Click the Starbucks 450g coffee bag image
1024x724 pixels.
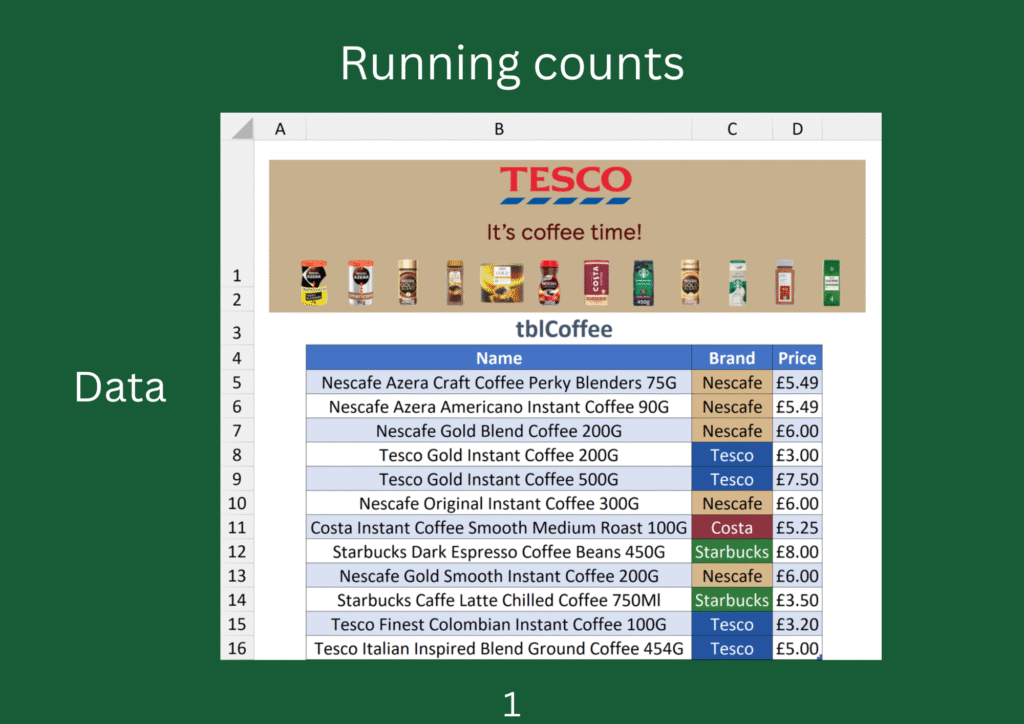(x=642, y=283)
